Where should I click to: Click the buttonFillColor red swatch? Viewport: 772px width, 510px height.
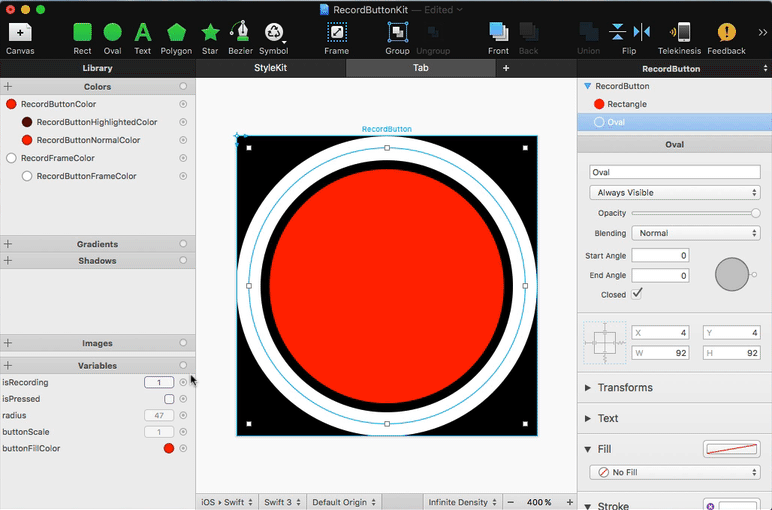coord(169,448)
